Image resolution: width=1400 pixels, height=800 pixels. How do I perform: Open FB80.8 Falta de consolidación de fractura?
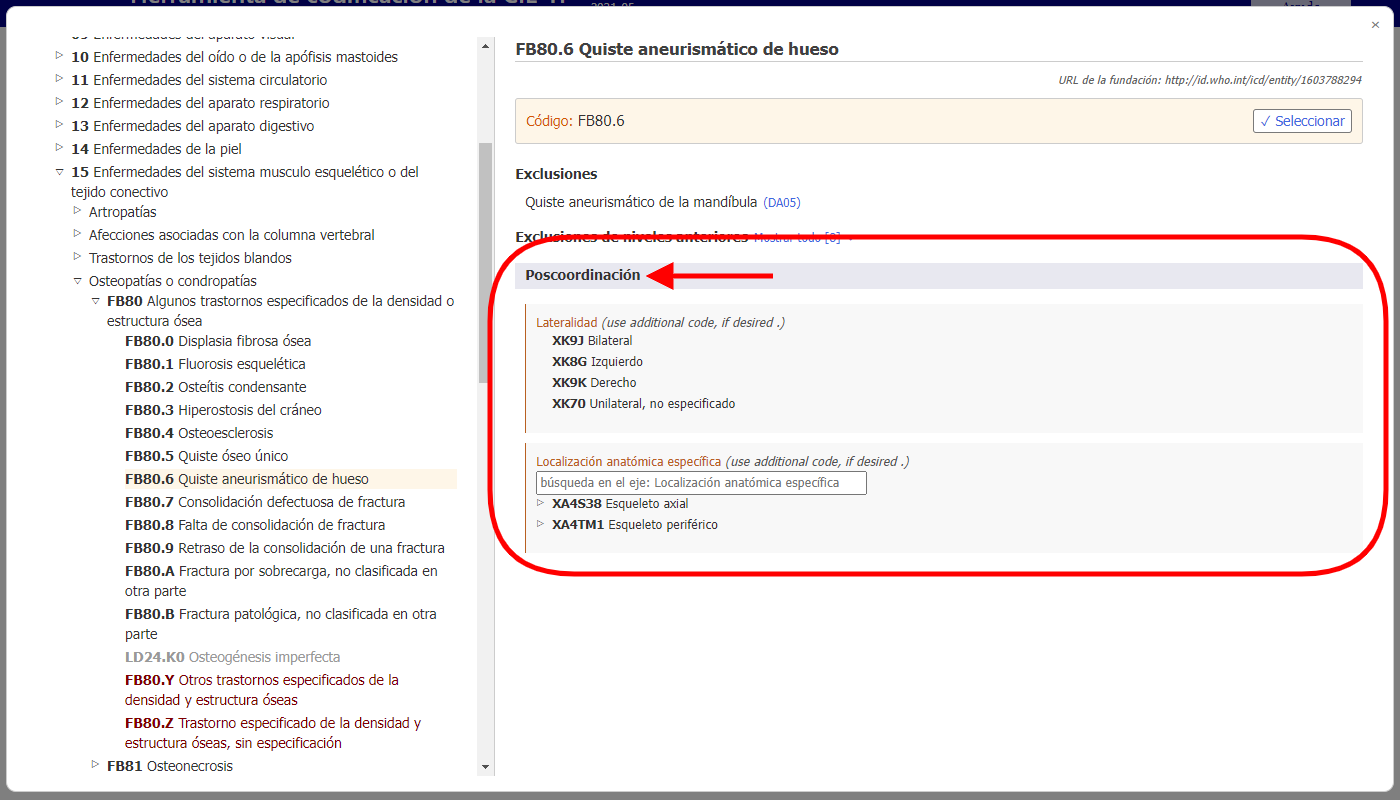click(x=255, y=525)
